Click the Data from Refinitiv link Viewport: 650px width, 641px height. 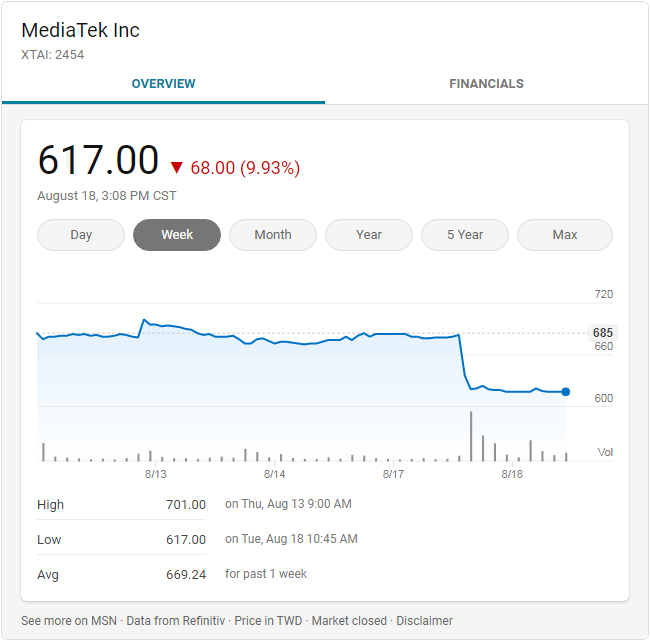[x=175, y=621]
